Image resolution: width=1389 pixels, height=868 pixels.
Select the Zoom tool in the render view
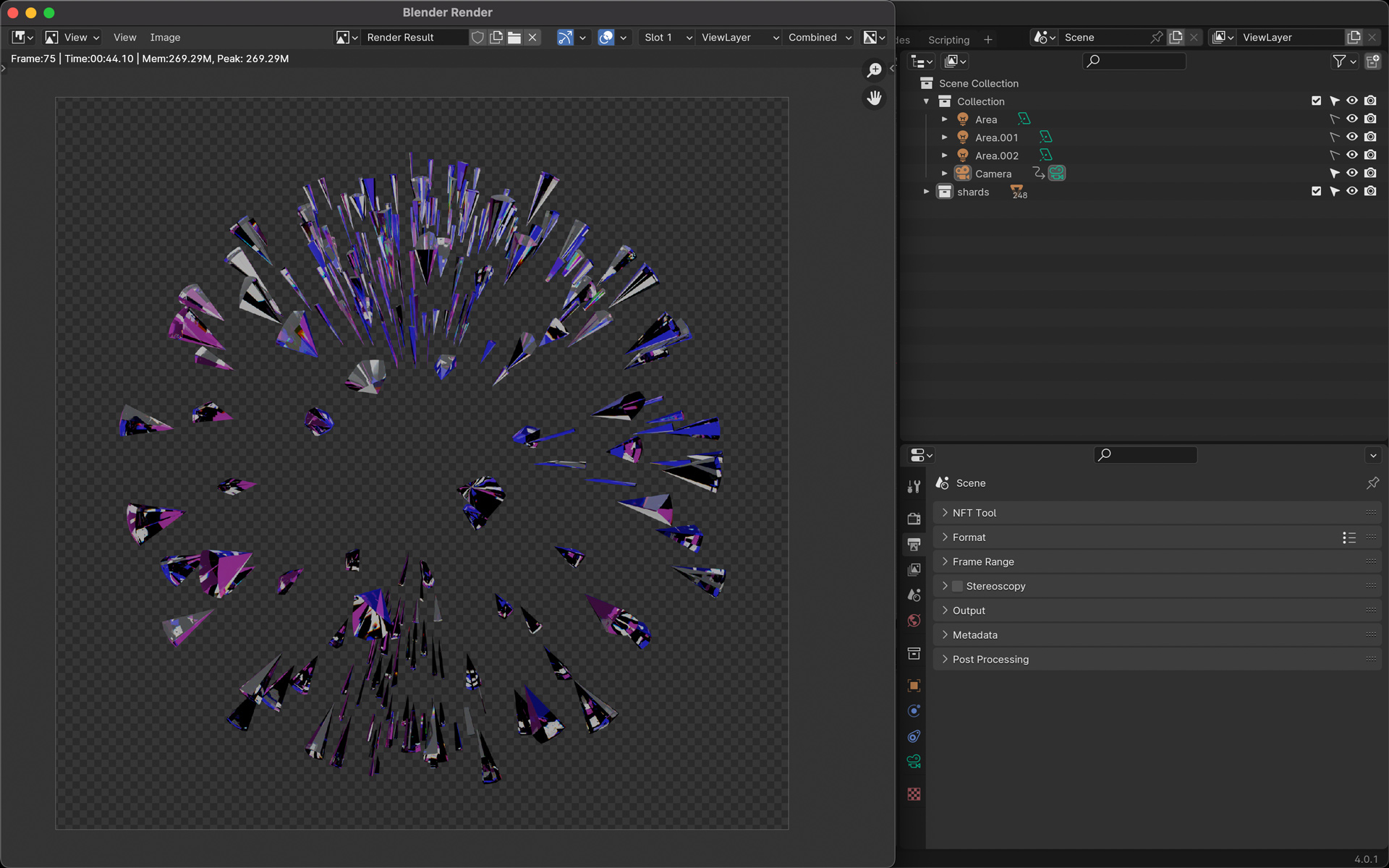(x=874, y=70)
